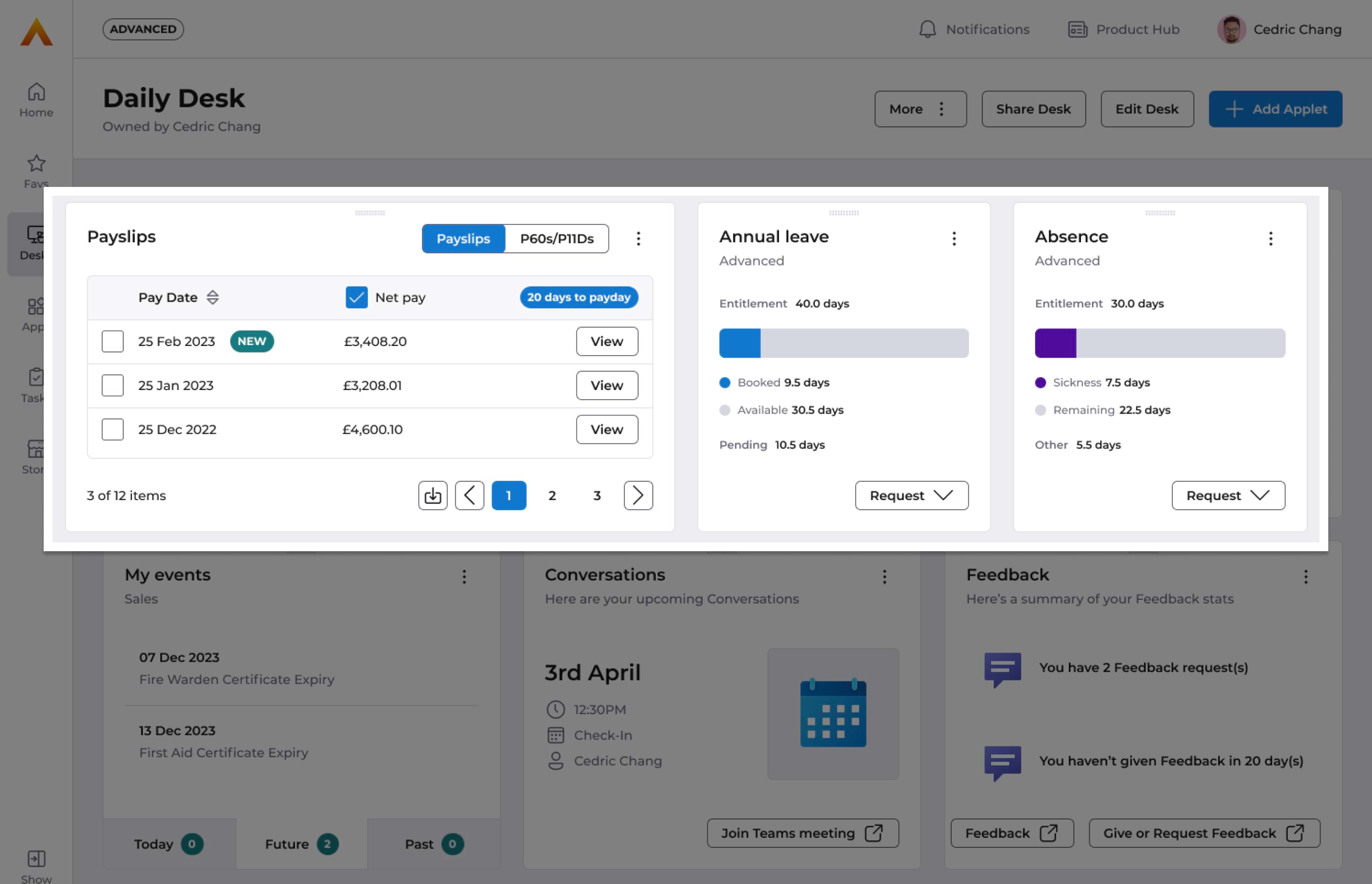
Task: Open the More options menu
Action: pyautogui.click(x=920, y=109)
